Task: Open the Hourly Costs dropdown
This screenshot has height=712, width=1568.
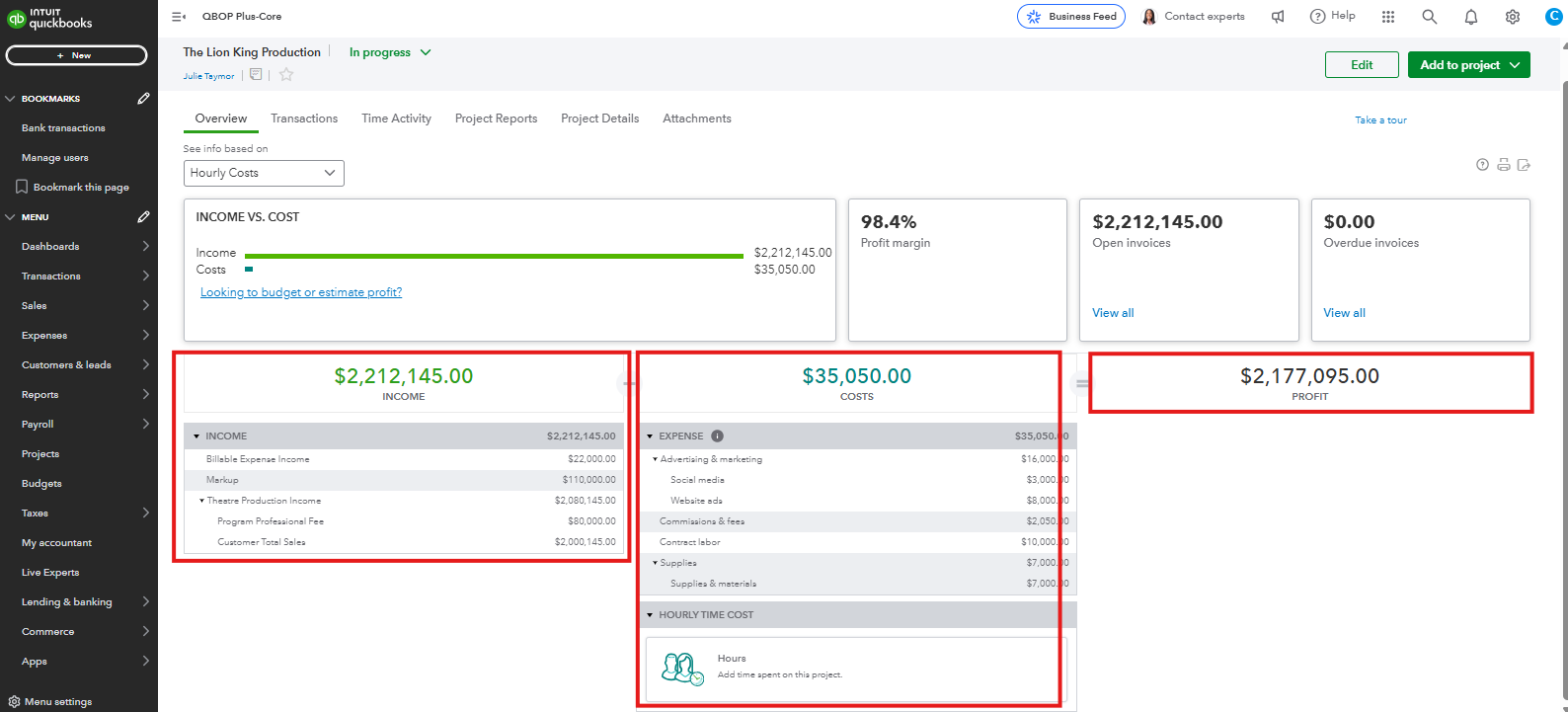Action: [264, 173]
